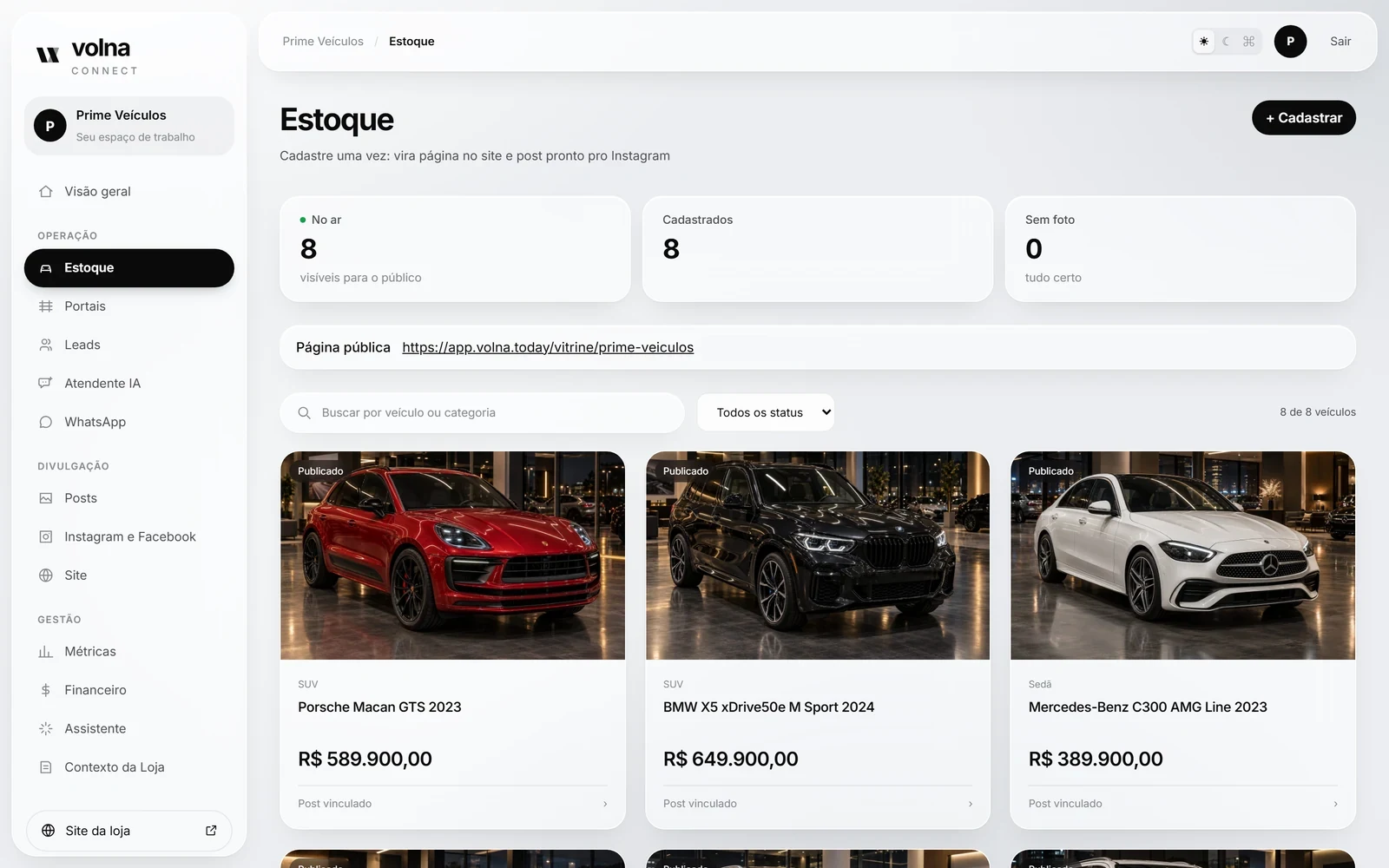Open Leads people icon in sidebar
1389x868 pixels.
(x=46, y=345)
